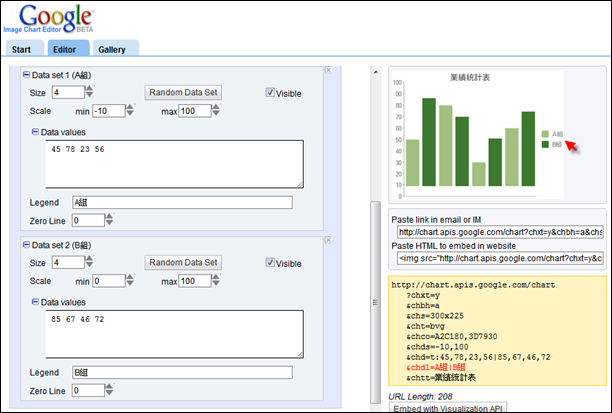Open the Start tab
The image size is (612, 413).
pos(23,48)
